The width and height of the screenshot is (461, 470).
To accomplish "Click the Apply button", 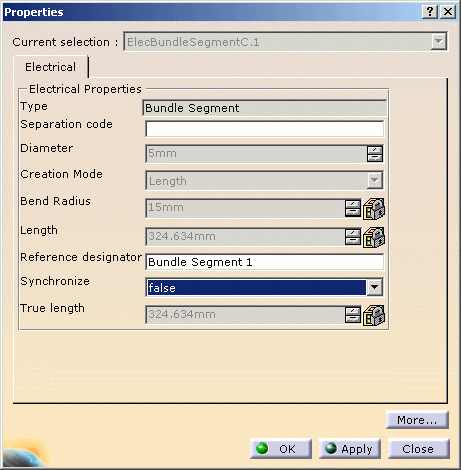I will 350,449.
